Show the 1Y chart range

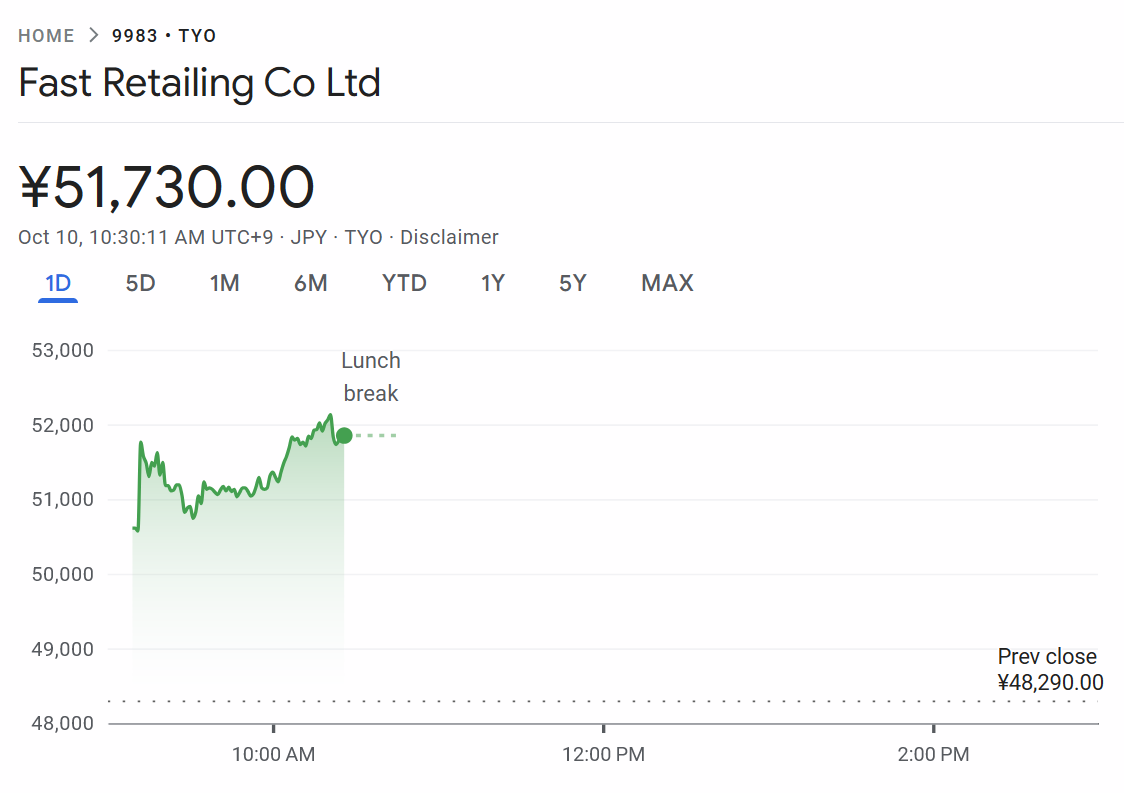coord(492,283)
